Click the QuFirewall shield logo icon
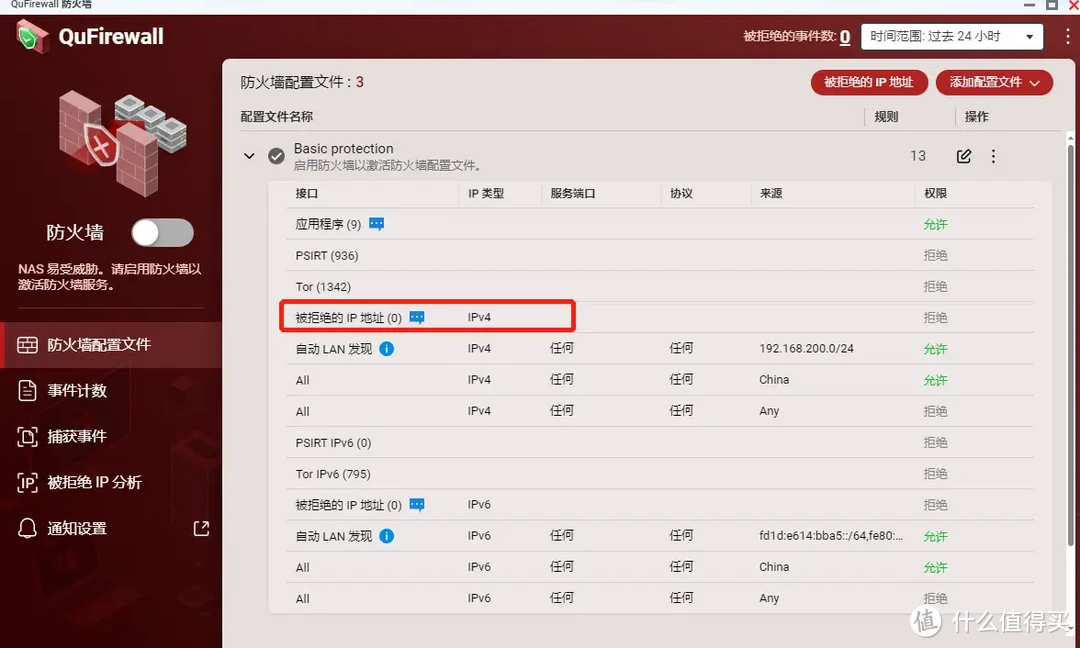The width and height of the screenshot is (1080, 648). (32, 36)
